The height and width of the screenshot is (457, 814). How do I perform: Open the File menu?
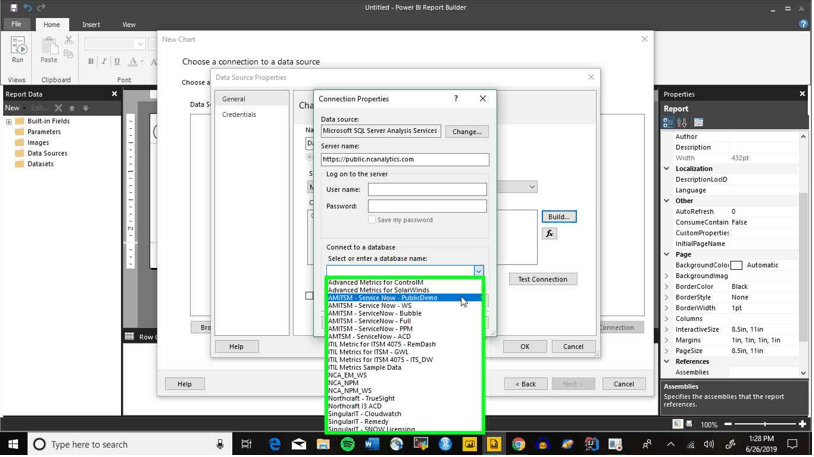pyautogui.click(x=17, y=24)
